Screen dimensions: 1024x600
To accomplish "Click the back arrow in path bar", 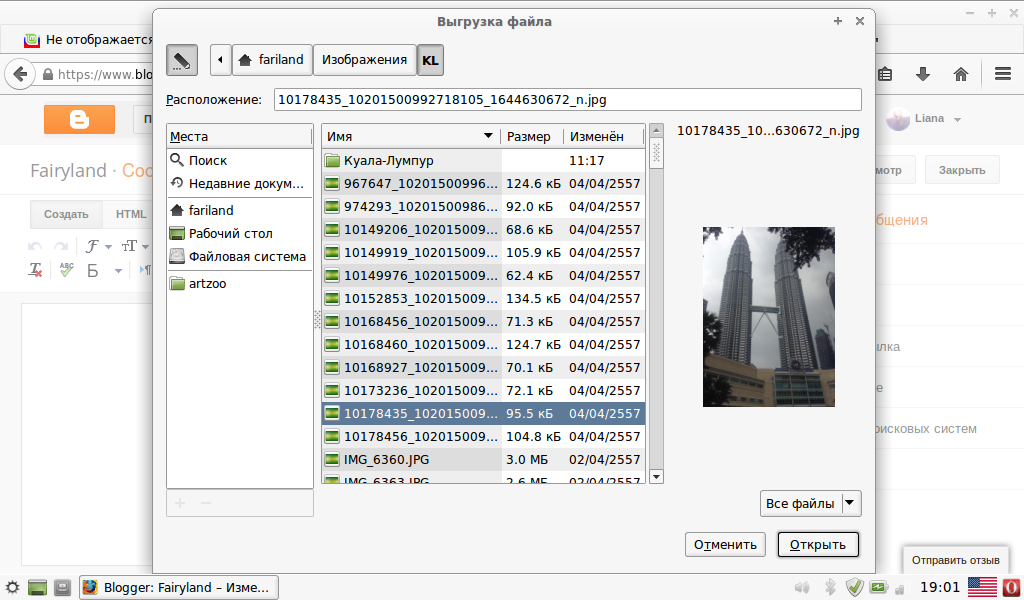I will coord(220,60).
